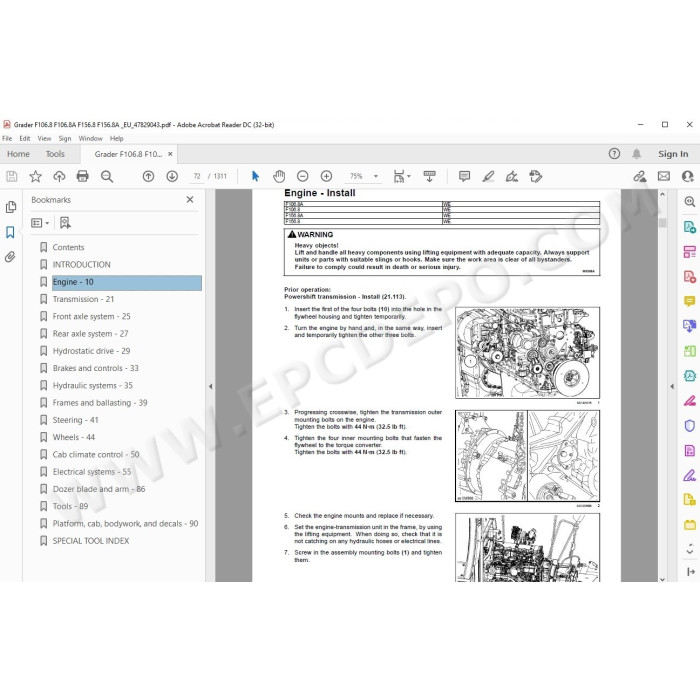Open the bookmarks options dropdown

40,223
